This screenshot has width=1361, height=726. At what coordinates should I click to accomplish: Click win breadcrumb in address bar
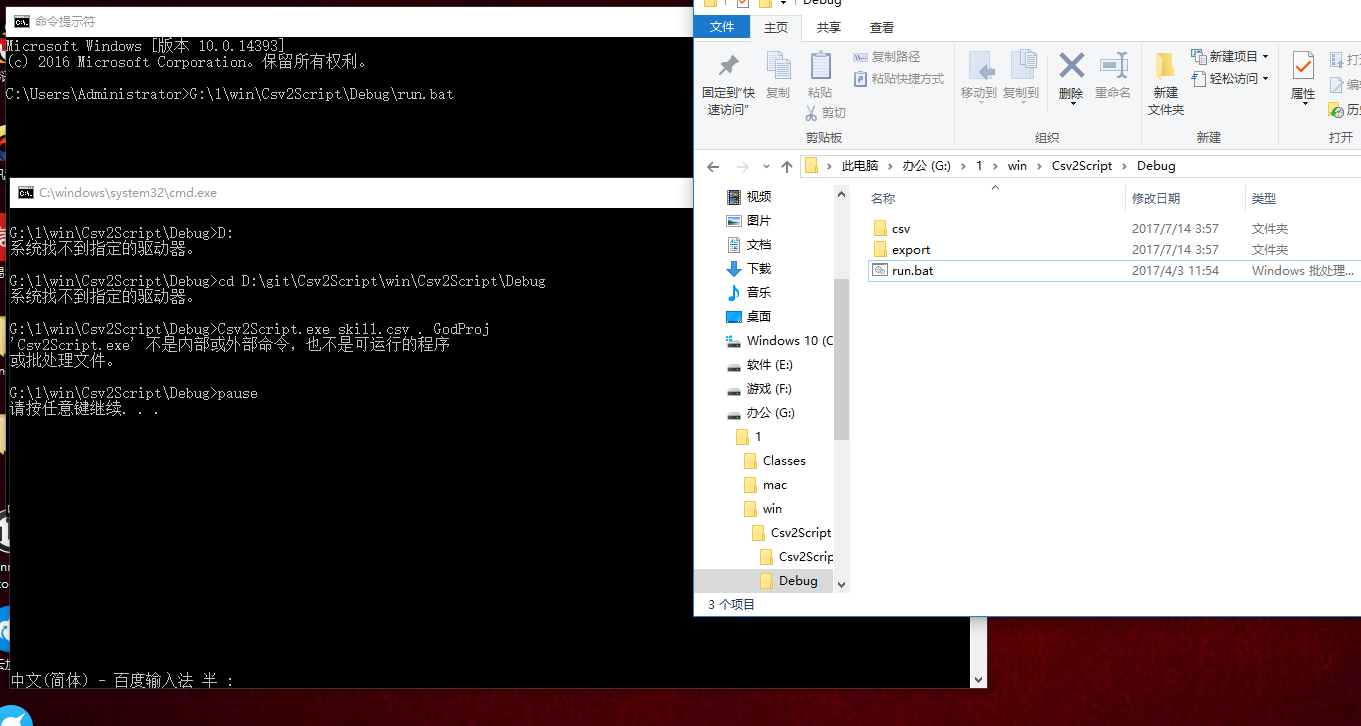coord(1017,166)
